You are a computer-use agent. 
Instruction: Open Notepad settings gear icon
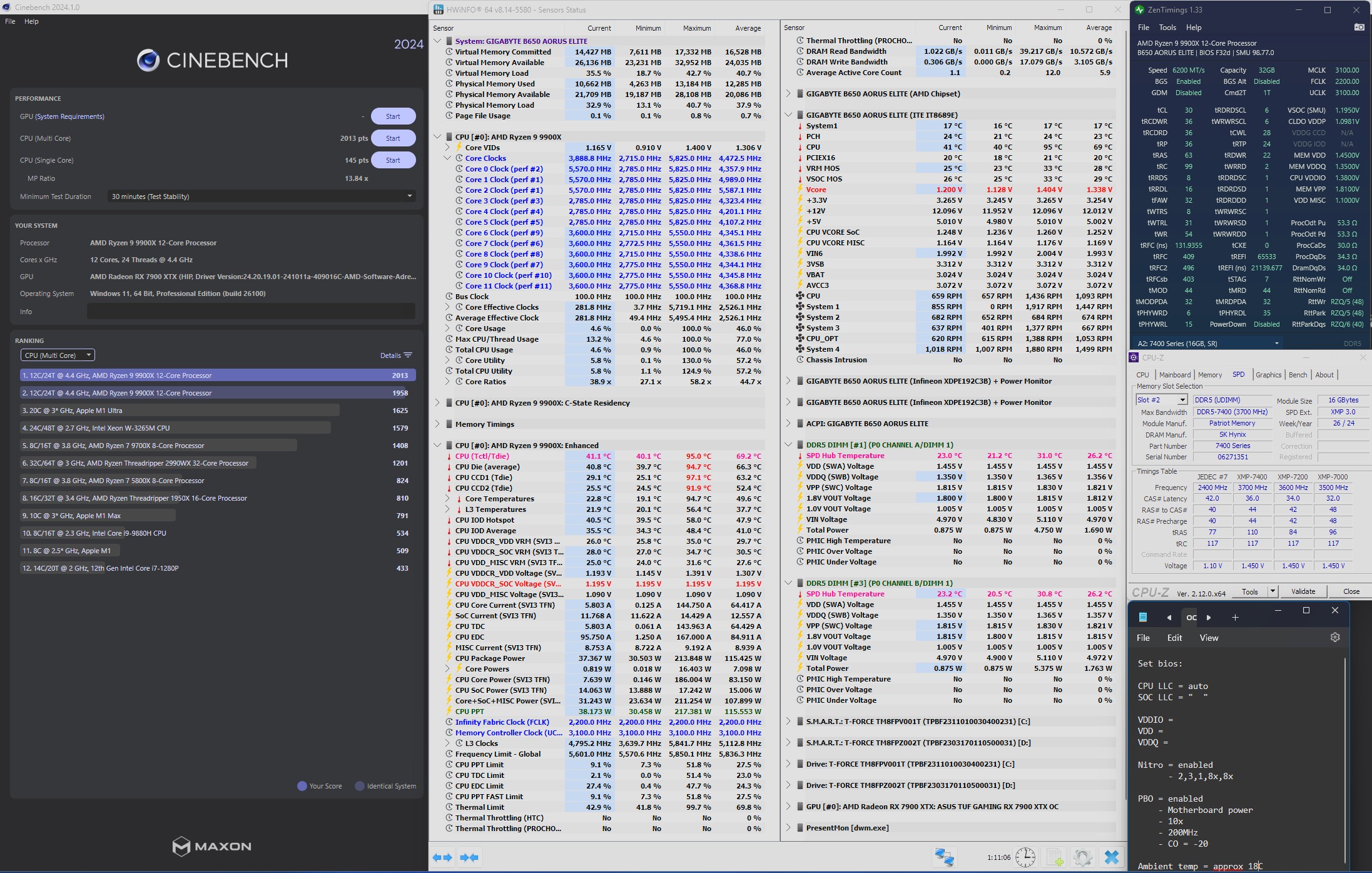pyautogui.click(x=1335, y=637)
